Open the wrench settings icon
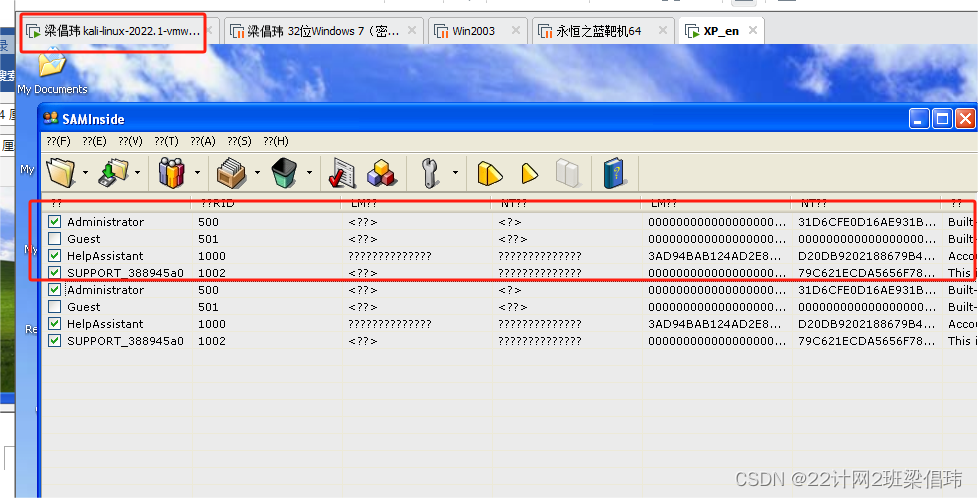Screen dimensions: 978x498 coord(430,173)
